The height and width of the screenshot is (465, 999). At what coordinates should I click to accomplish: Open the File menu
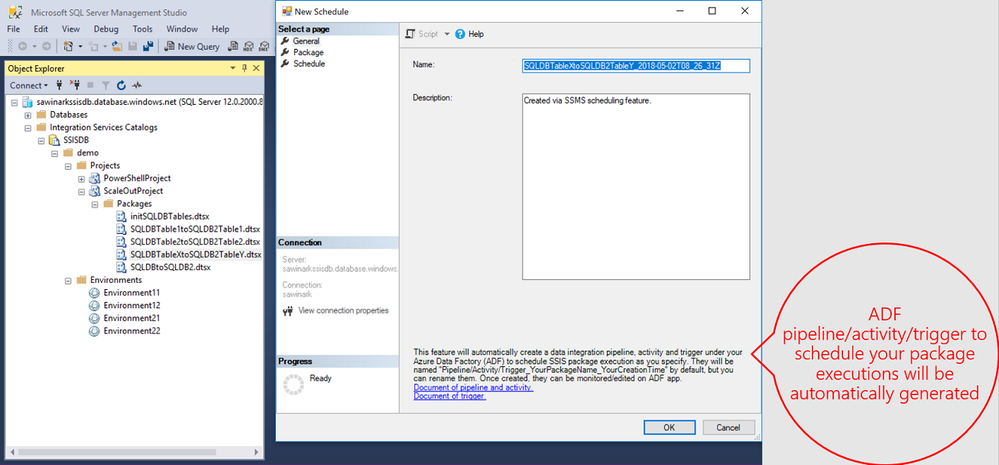click(x=13, y=29)
